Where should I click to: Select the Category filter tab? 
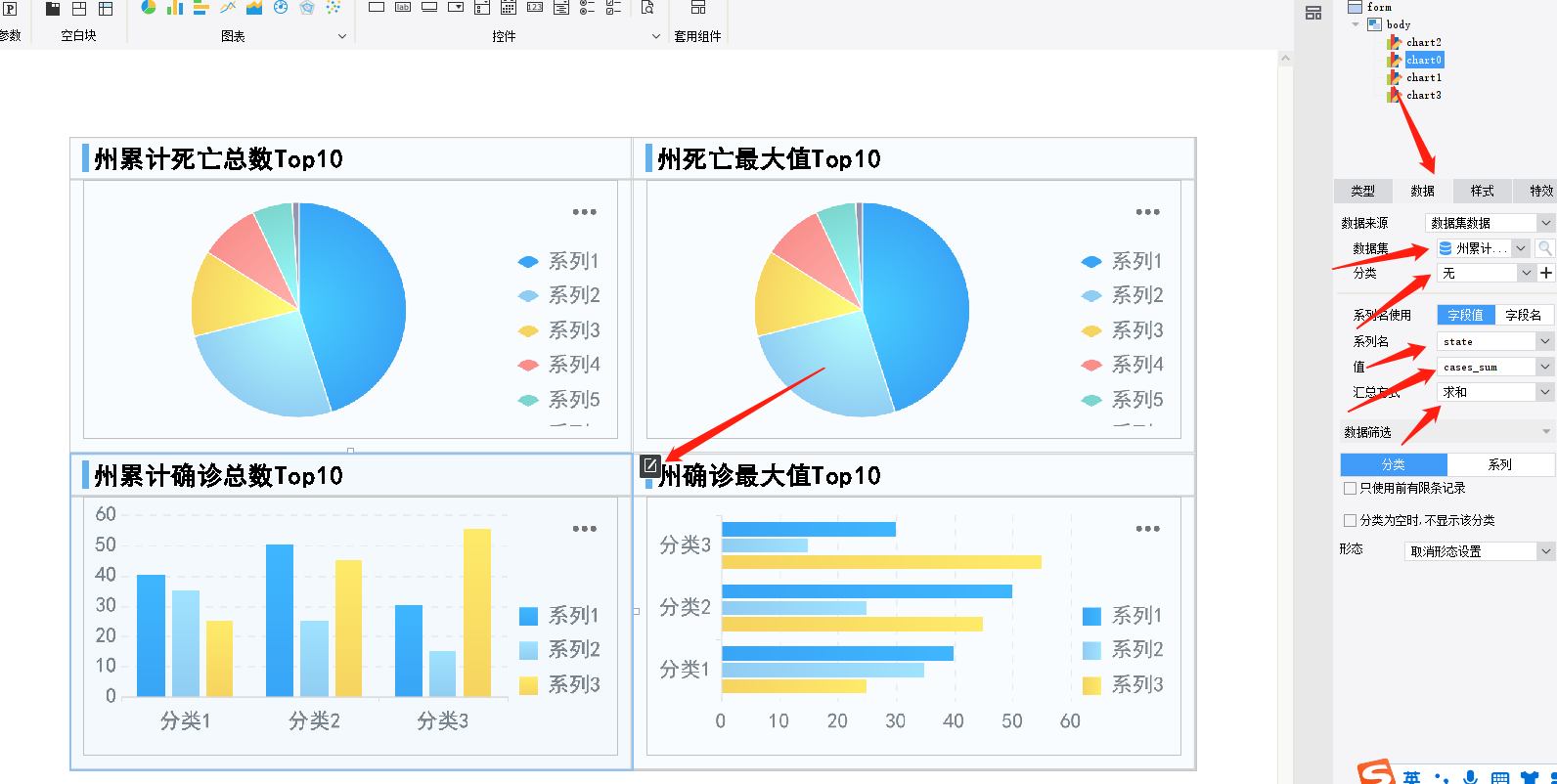point(1394,464)
